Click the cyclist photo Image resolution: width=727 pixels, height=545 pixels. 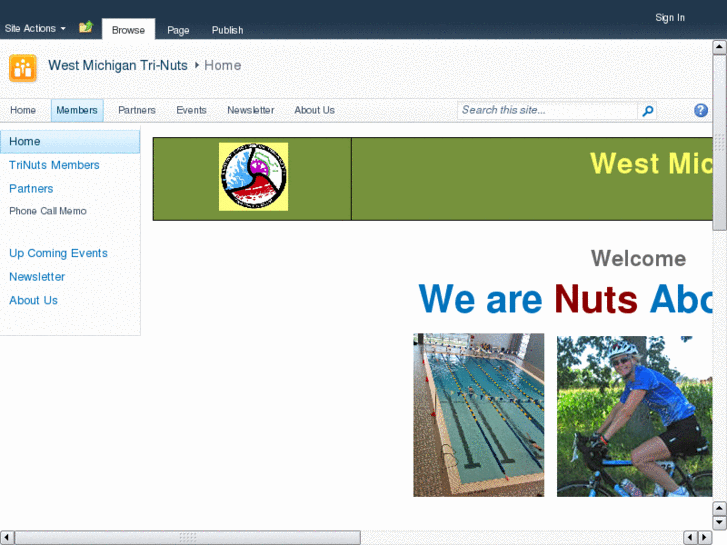click(634, 416)
